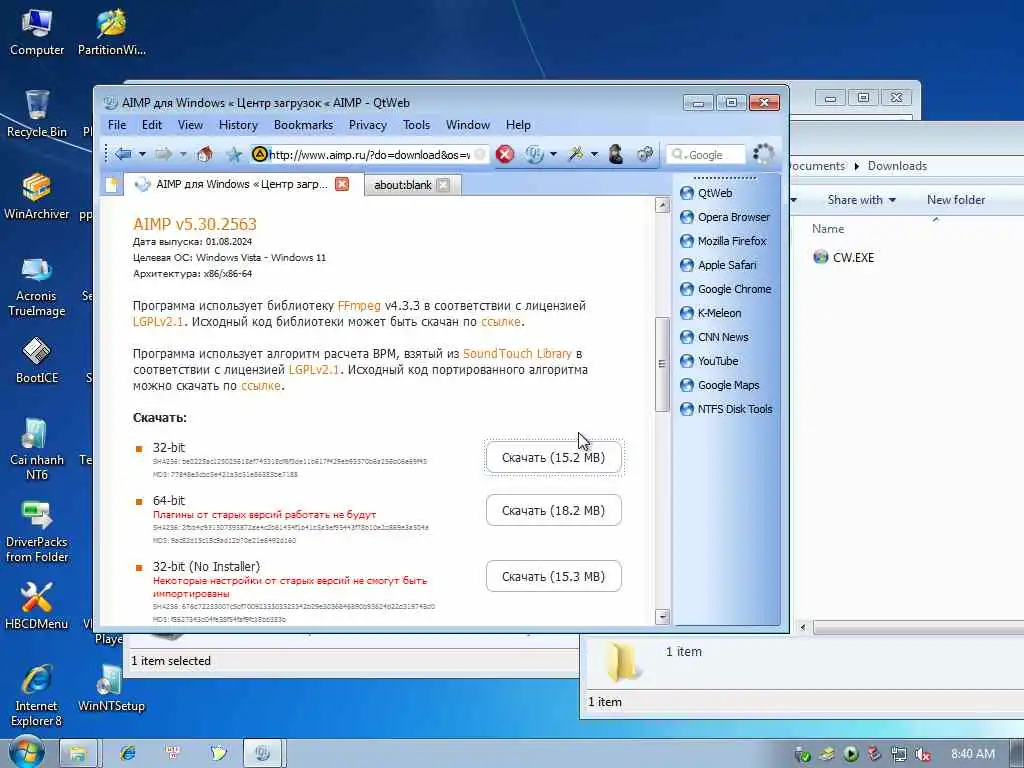Screen dimensions: 1024x768
Task: Expand the forward history dropdown arrow
Action: [184, 155]
